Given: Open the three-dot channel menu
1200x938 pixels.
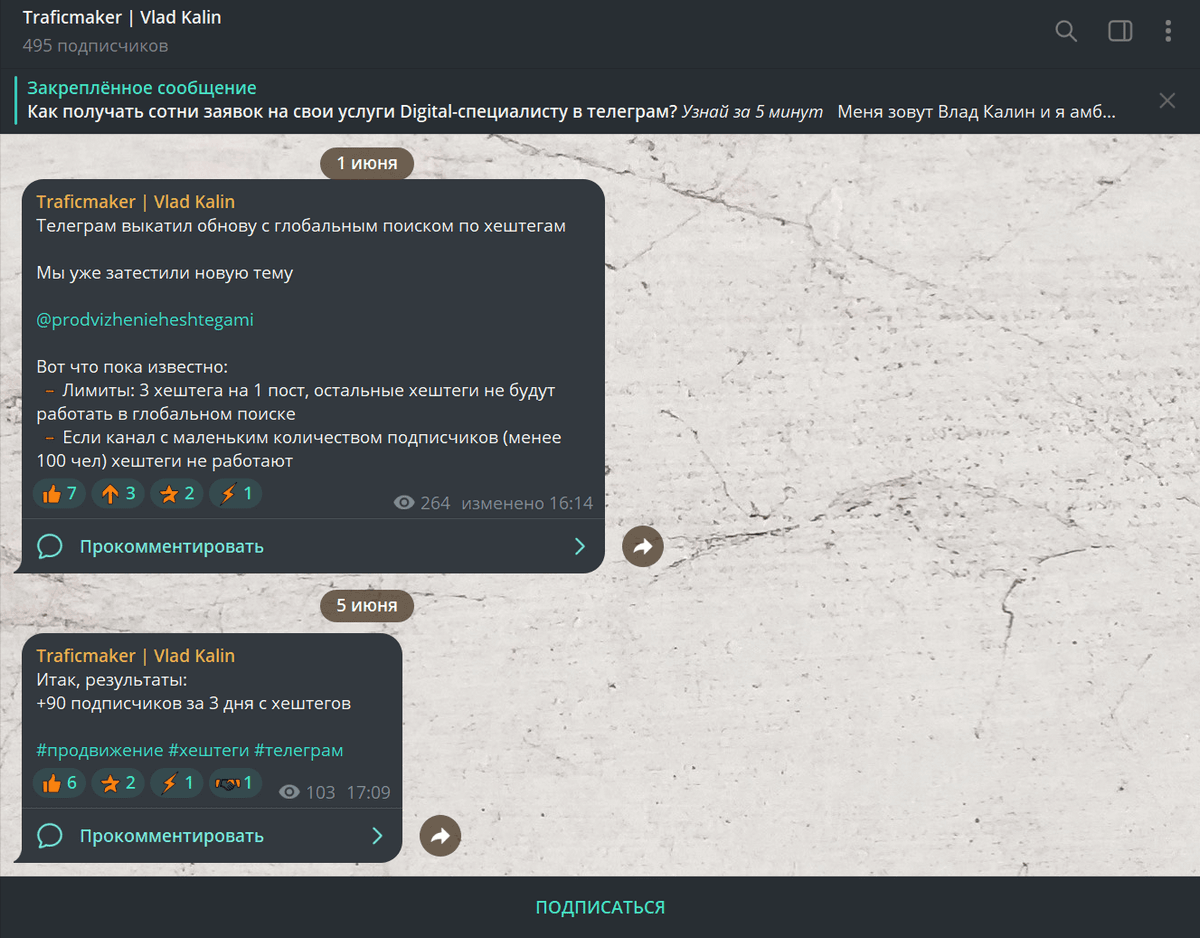Looking at the screenshot, I should [x=1167, y=31].
